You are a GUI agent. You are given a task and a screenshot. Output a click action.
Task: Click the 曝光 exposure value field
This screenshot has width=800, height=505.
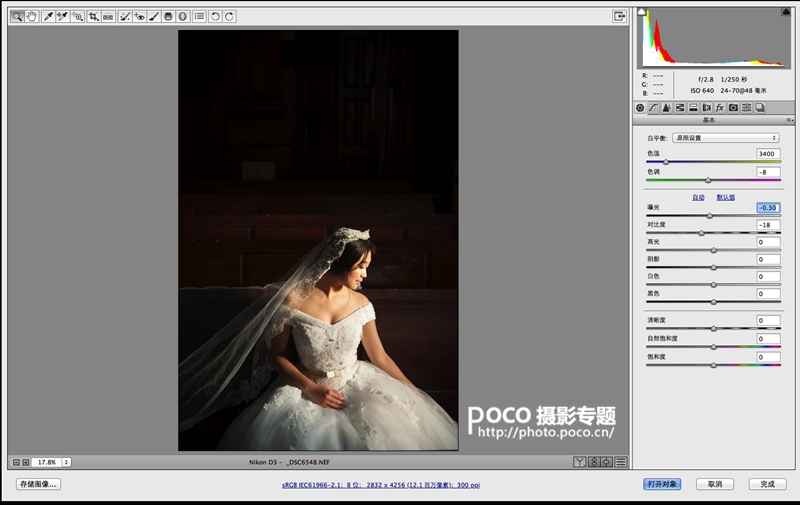pyautogui.click(x=768, y=208)
